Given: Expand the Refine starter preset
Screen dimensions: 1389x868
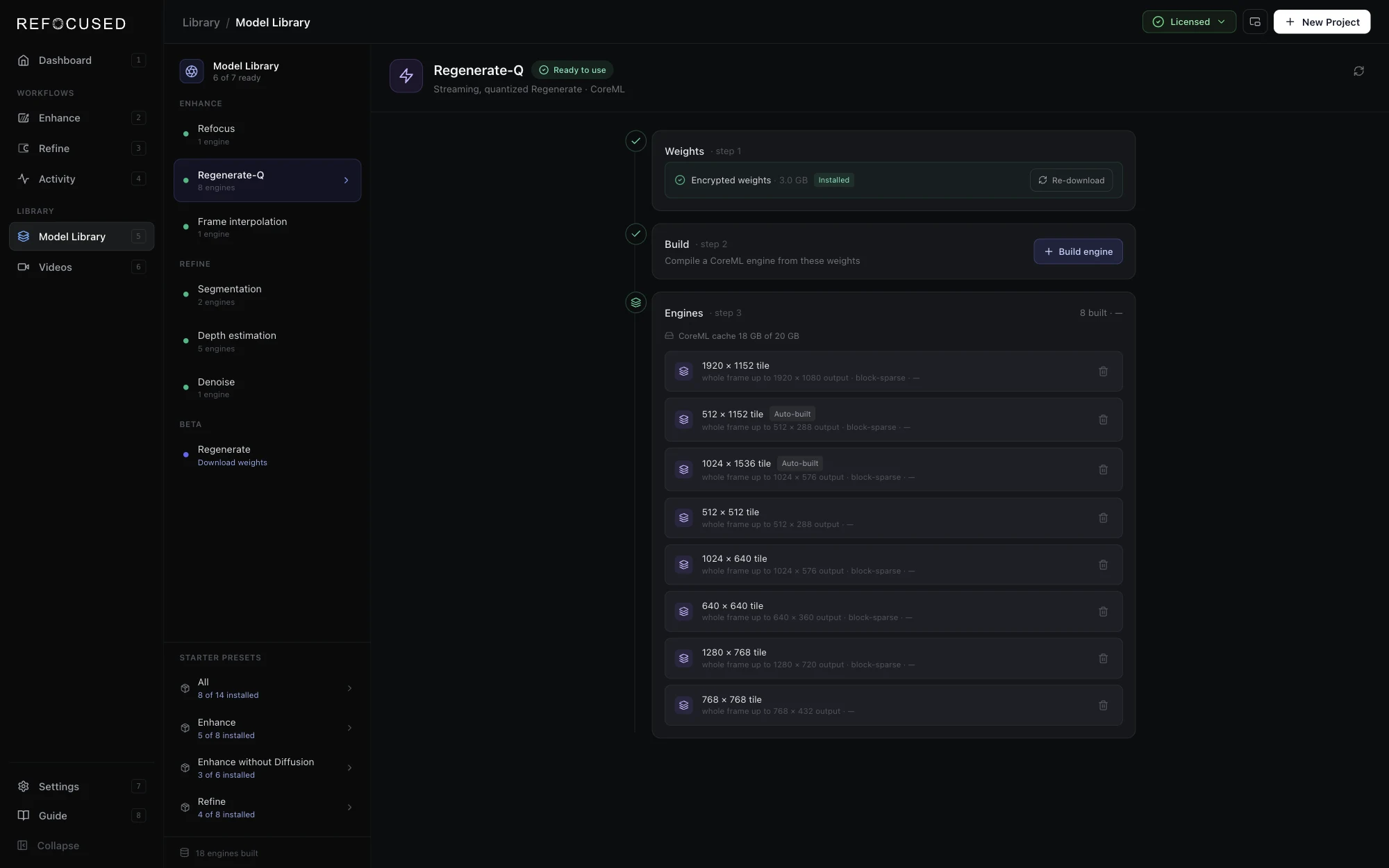Looking at the screenshot, I should (267, 808).
